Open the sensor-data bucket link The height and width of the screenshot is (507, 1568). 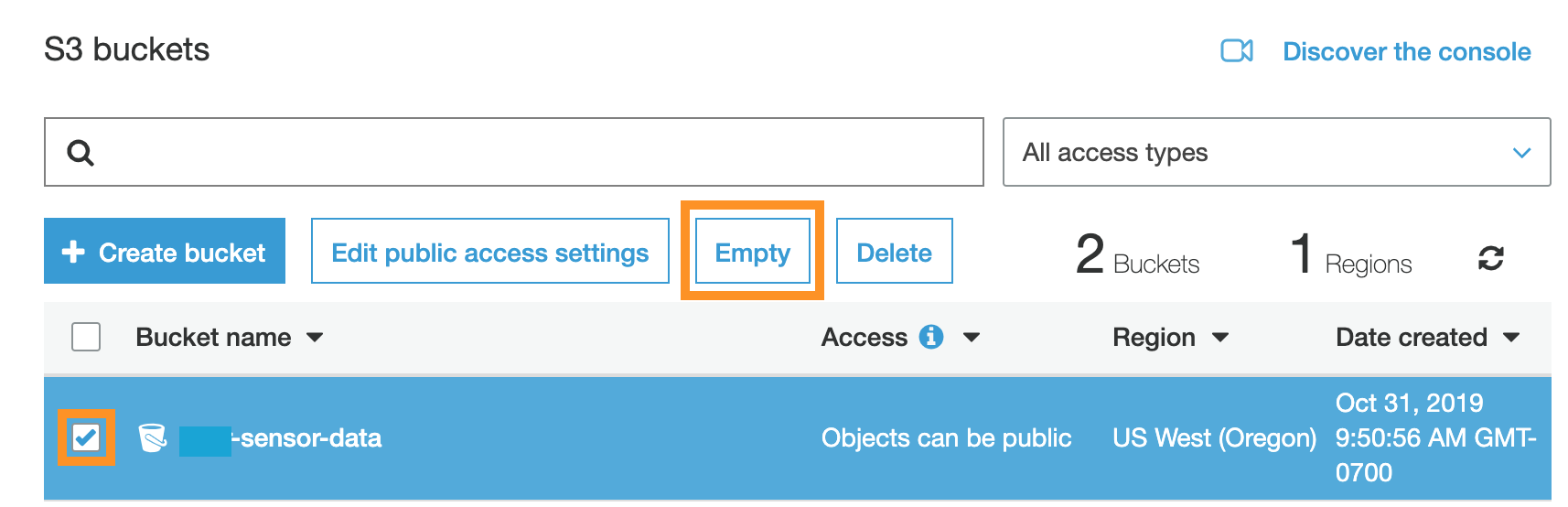[281, 438]
